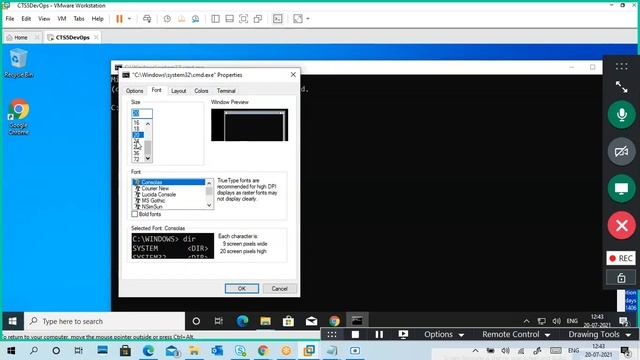Open the Help menu in VMware
Image resolution: width=640 pixels, height=360 pixels.
[97, 19]
